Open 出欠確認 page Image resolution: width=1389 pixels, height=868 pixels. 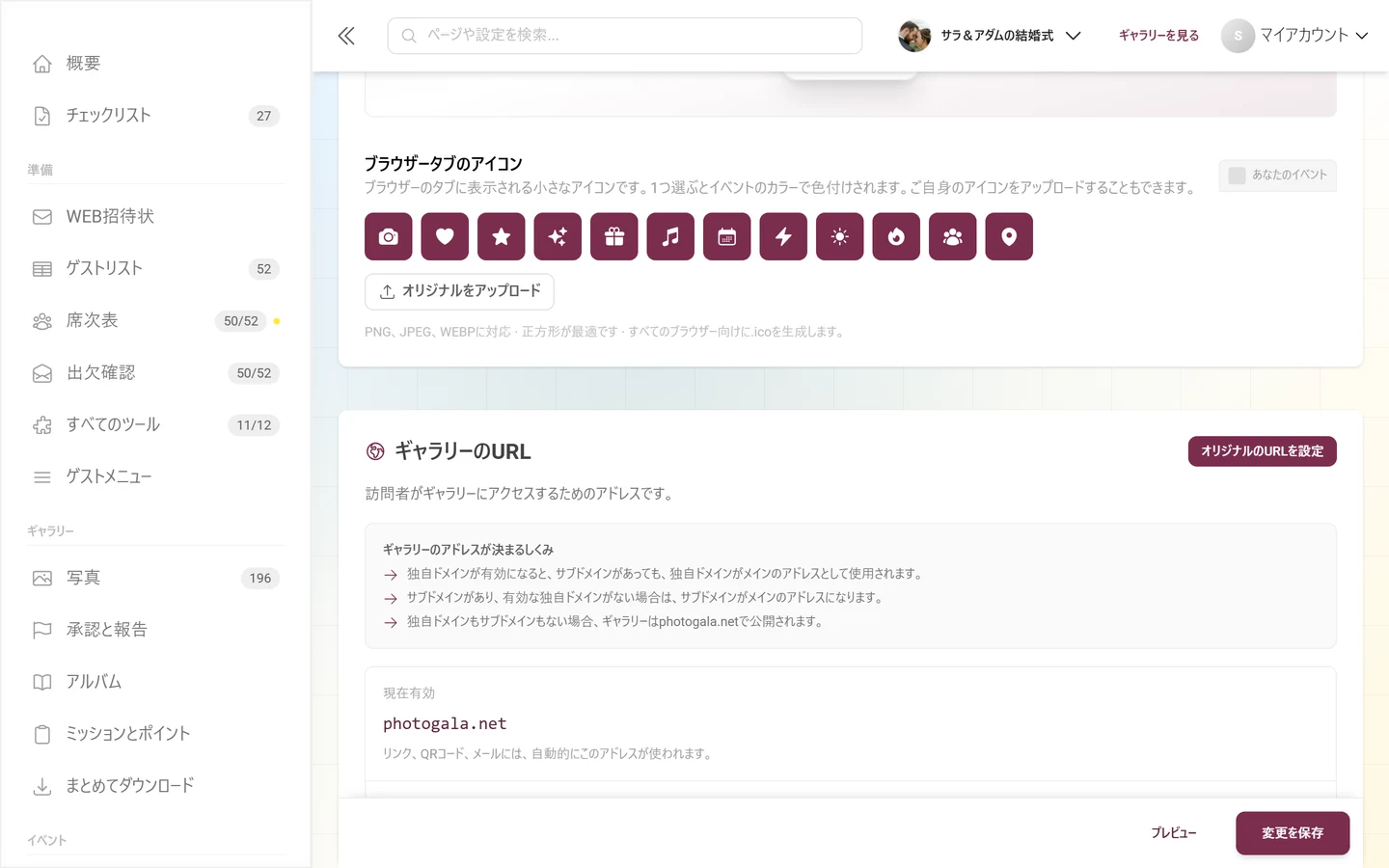click(155, 373)
